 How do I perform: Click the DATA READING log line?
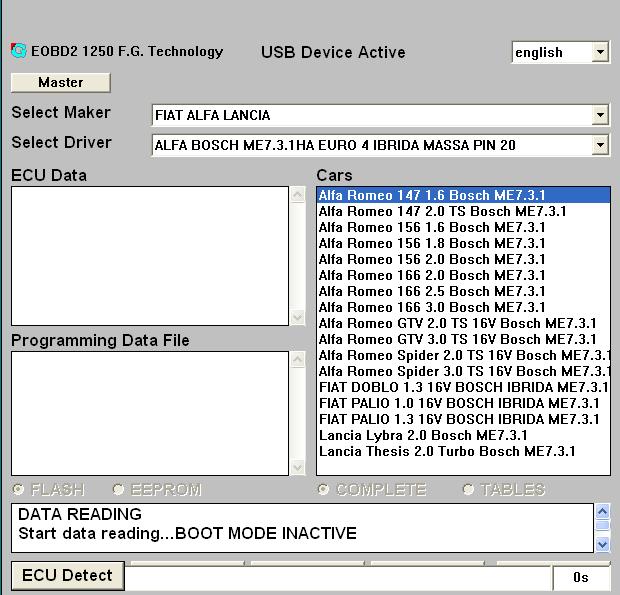click(x=80, y=514)
